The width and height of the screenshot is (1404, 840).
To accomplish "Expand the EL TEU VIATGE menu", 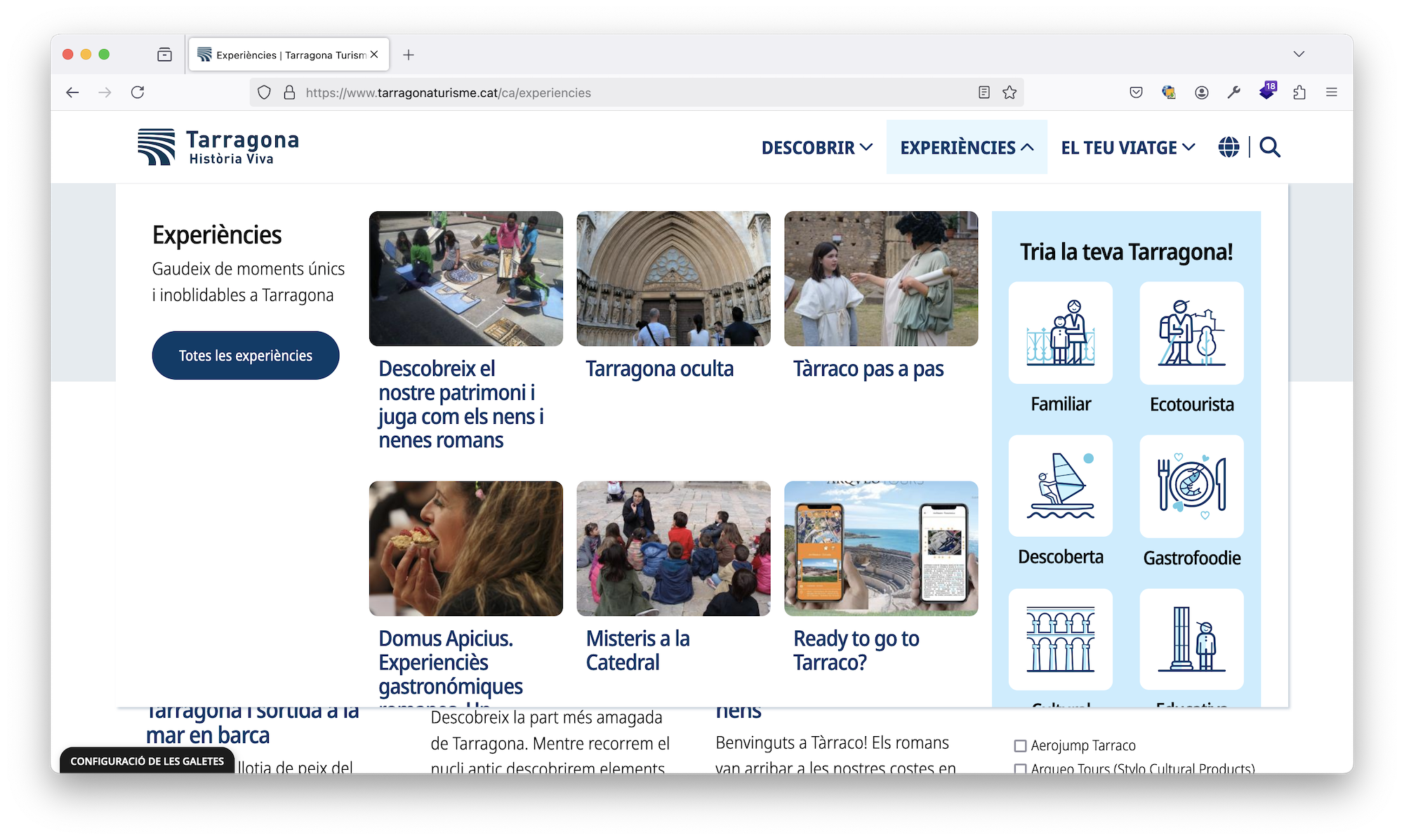I will (x=1127, y=147).
